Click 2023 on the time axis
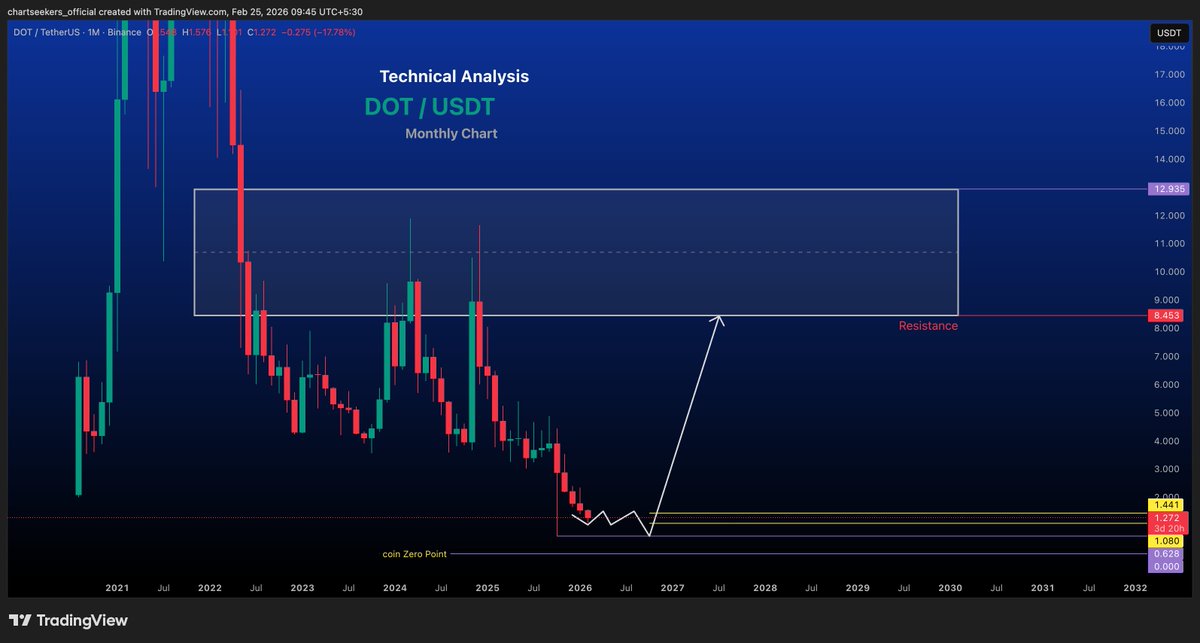This screenshot has height=643, width=1200. click(302, 589)
